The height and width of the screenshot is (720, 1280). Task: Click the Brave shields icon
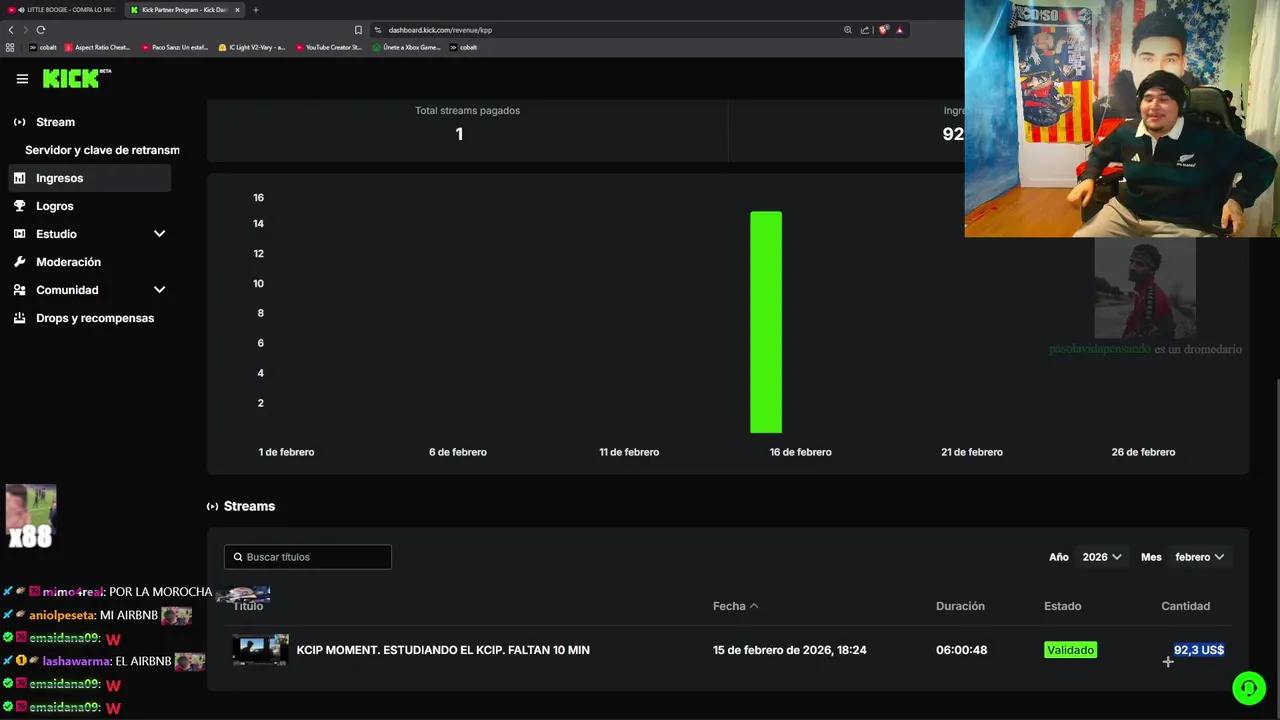(883, 30)
